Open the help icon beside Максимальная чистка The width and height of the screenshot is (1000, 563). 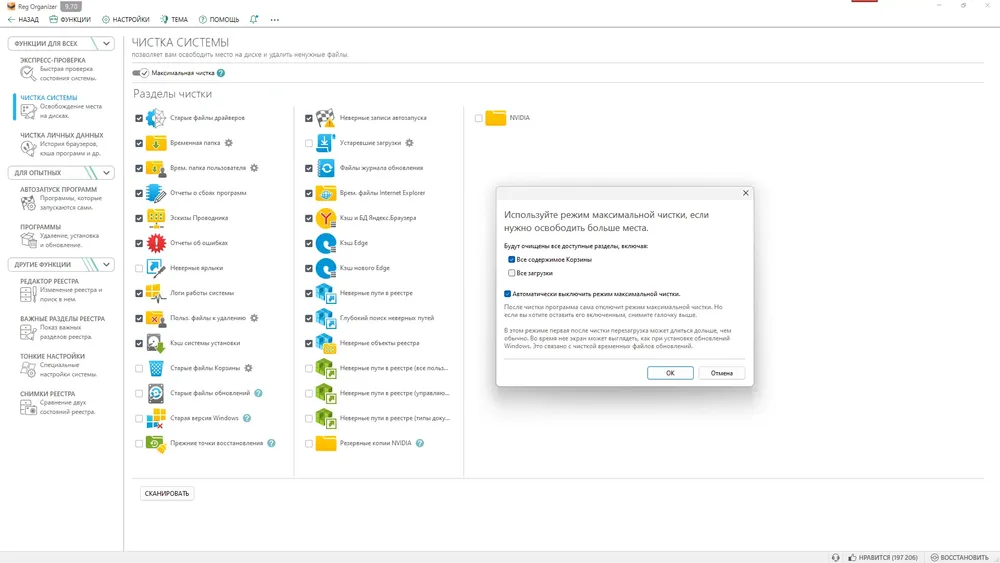tap(221, 73)
